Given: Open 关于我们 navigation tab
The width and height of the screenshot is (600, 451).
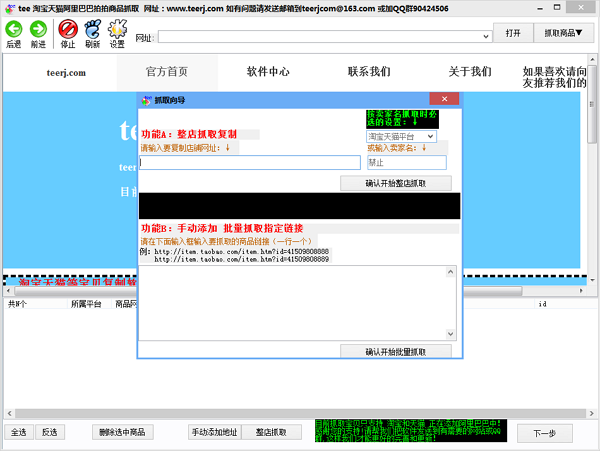Looking at the screenshot, I should tap(470, 72).
